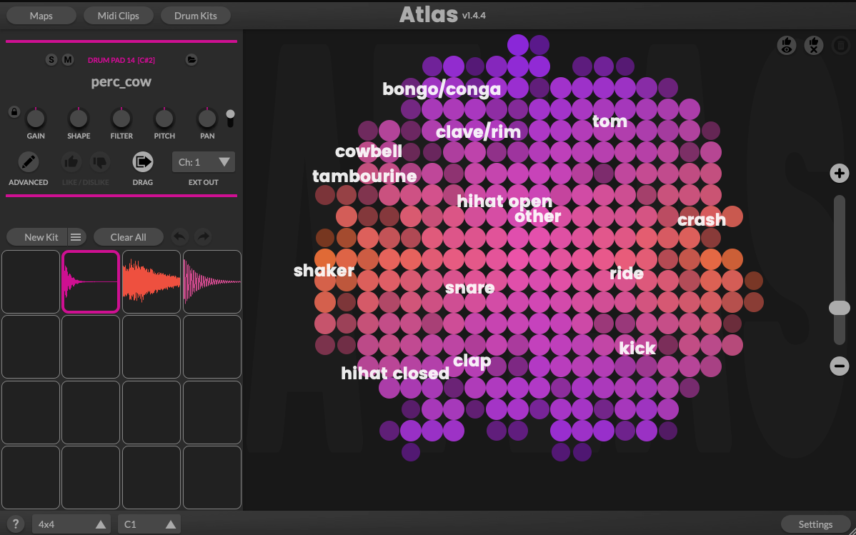This screenshot has height=535, width=856.
Task: Toggle the lock icon beside the GAIN knob
Action: click(x=14, y=112)
